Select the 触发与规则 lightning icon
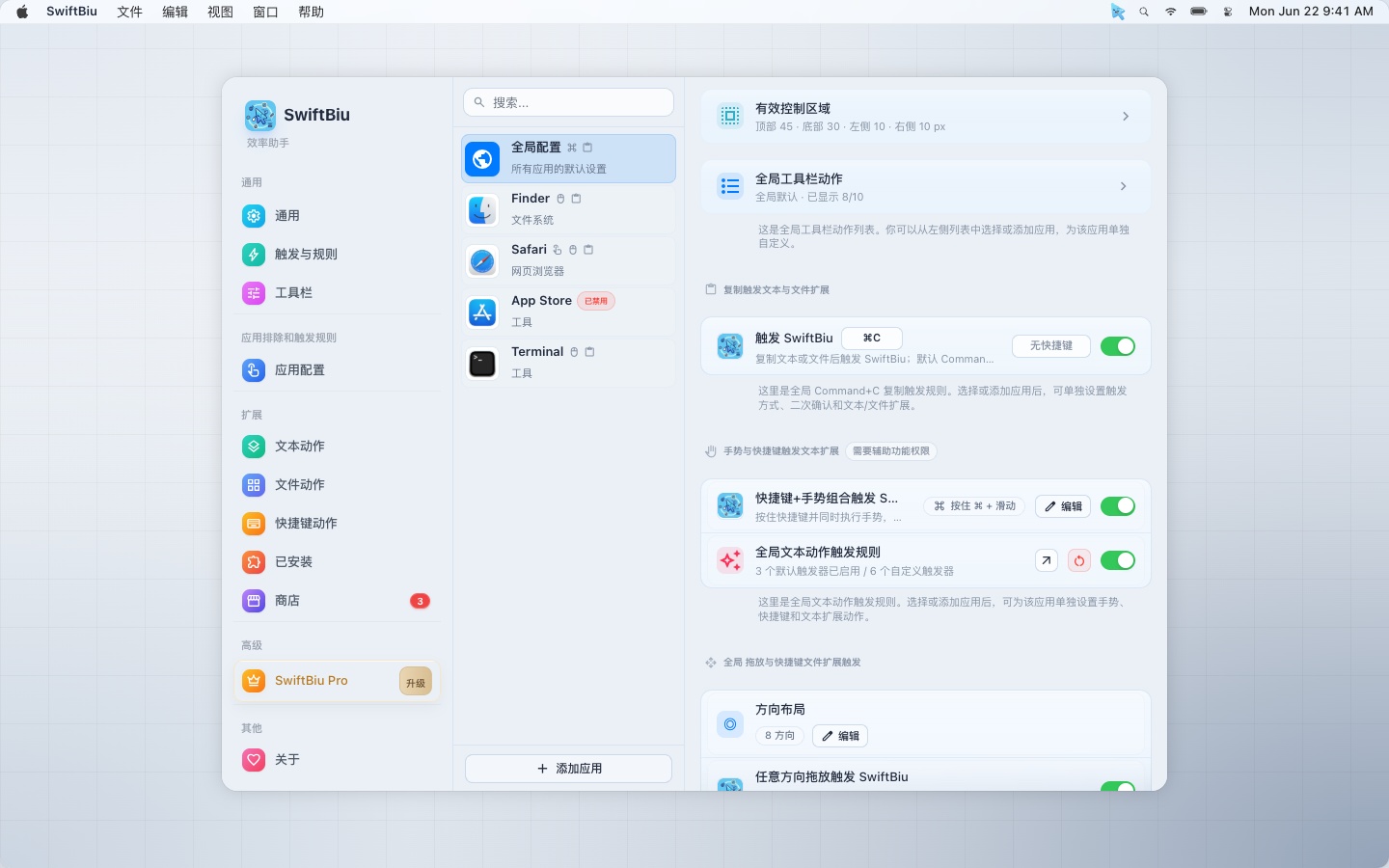Viewport: 1389px width, 868px height. (254, 255)
